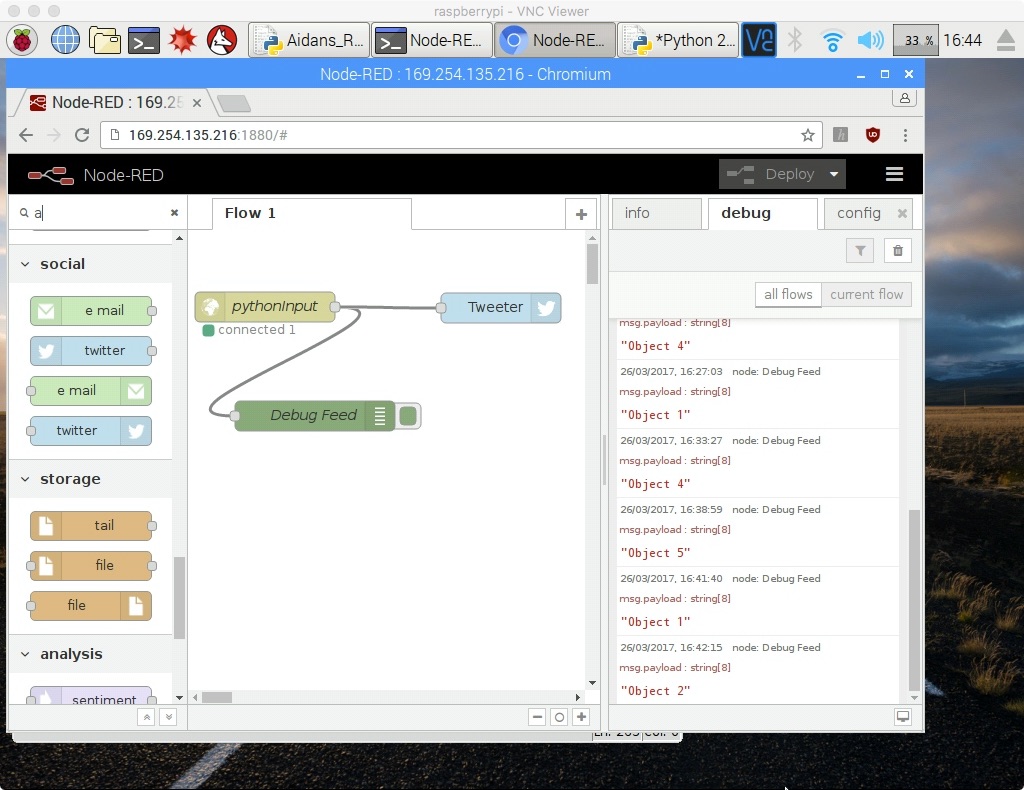The image size is (1024, 790).
Task: Select the Tweeter node on canvas
Action: (495, 307)
